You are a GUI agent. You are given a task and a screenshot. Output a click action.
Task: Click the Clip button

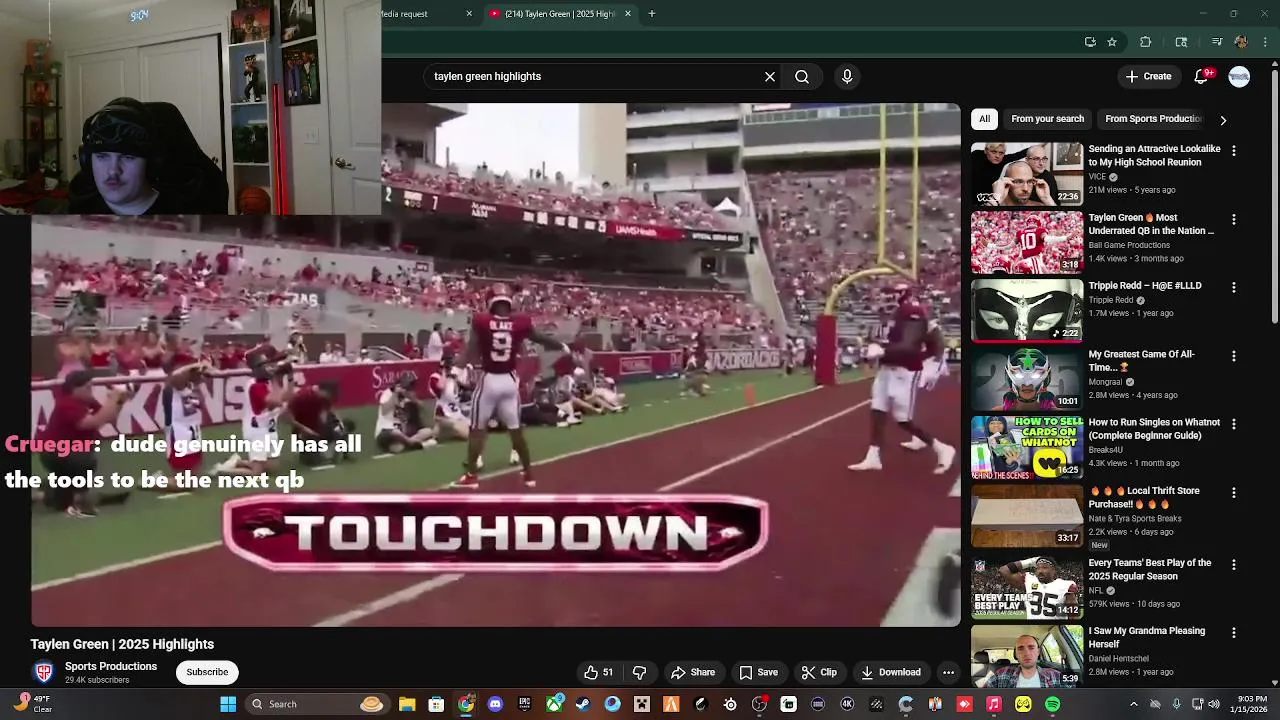tap(818, 672)
